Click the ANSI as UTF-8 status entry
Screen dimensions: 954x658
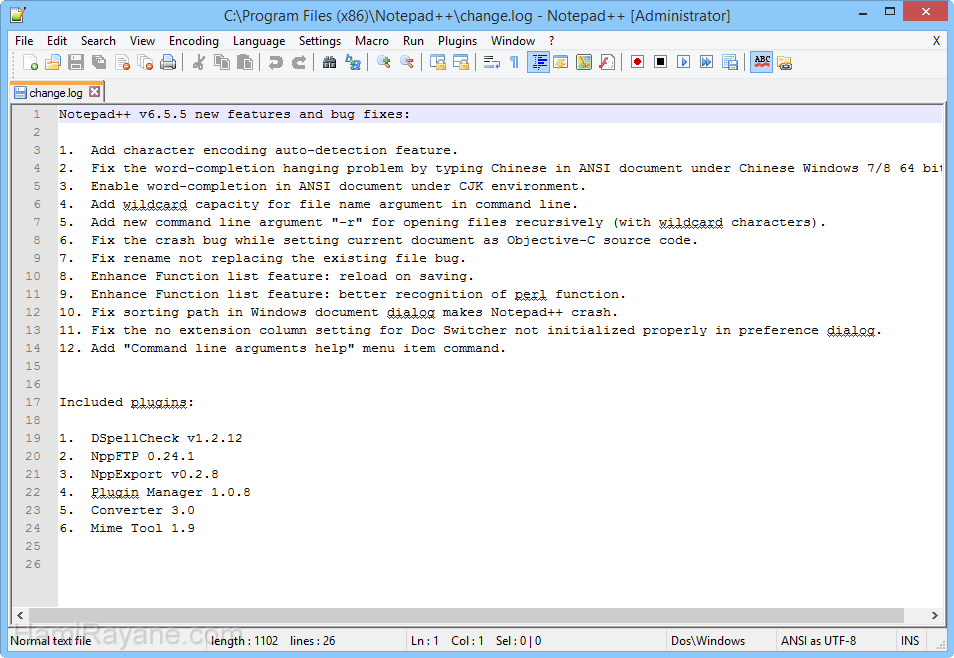pos(818,640)
